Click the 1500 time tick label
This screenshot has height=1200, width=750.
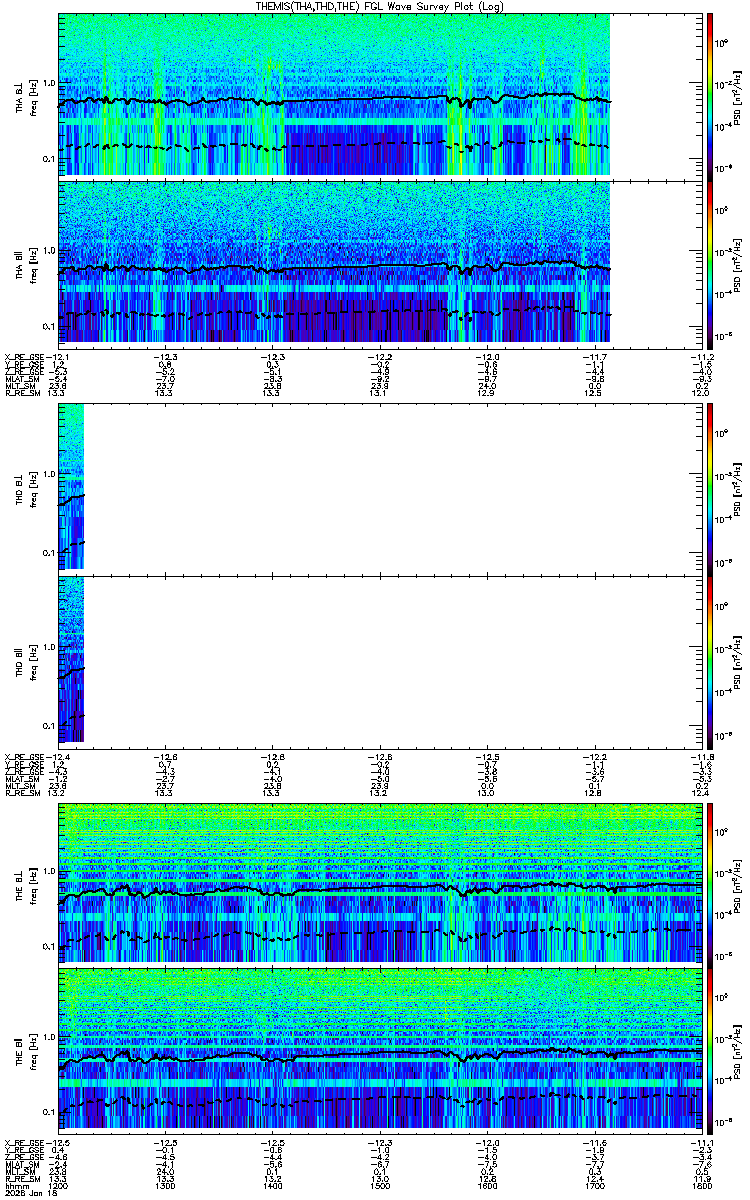pos(380,1185)
